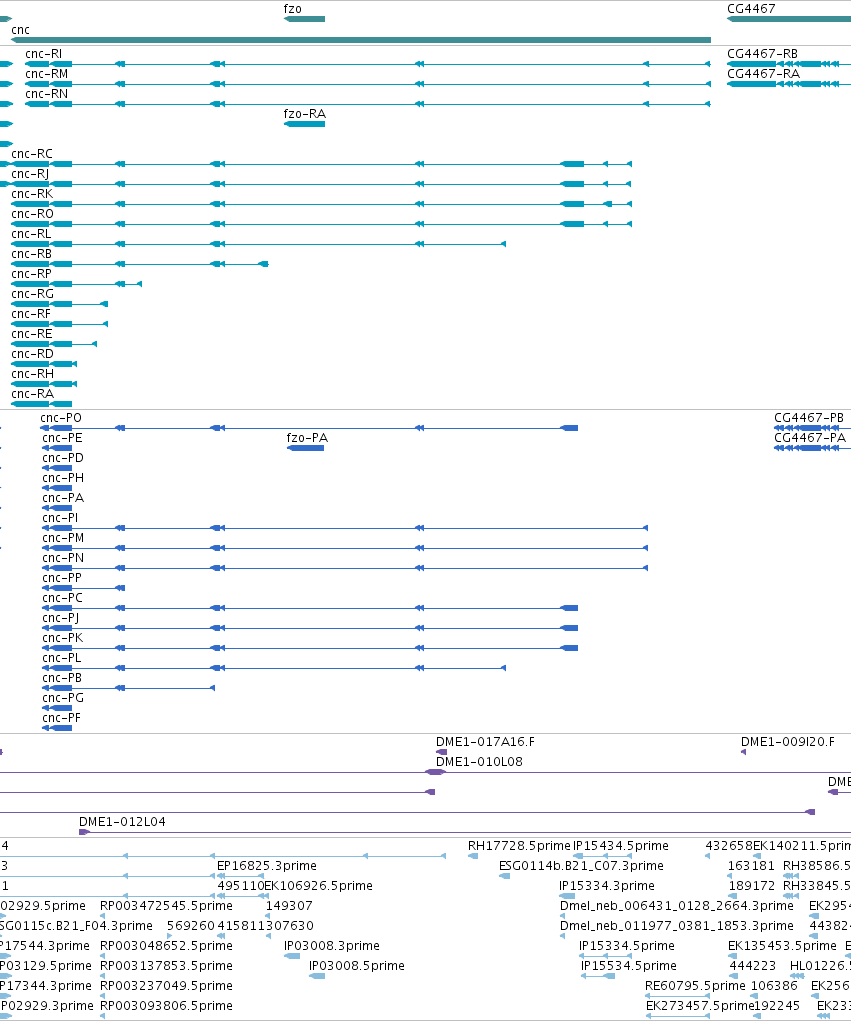
Task: Click the fzo-RA transcript glyph
Action: point(305,124)
